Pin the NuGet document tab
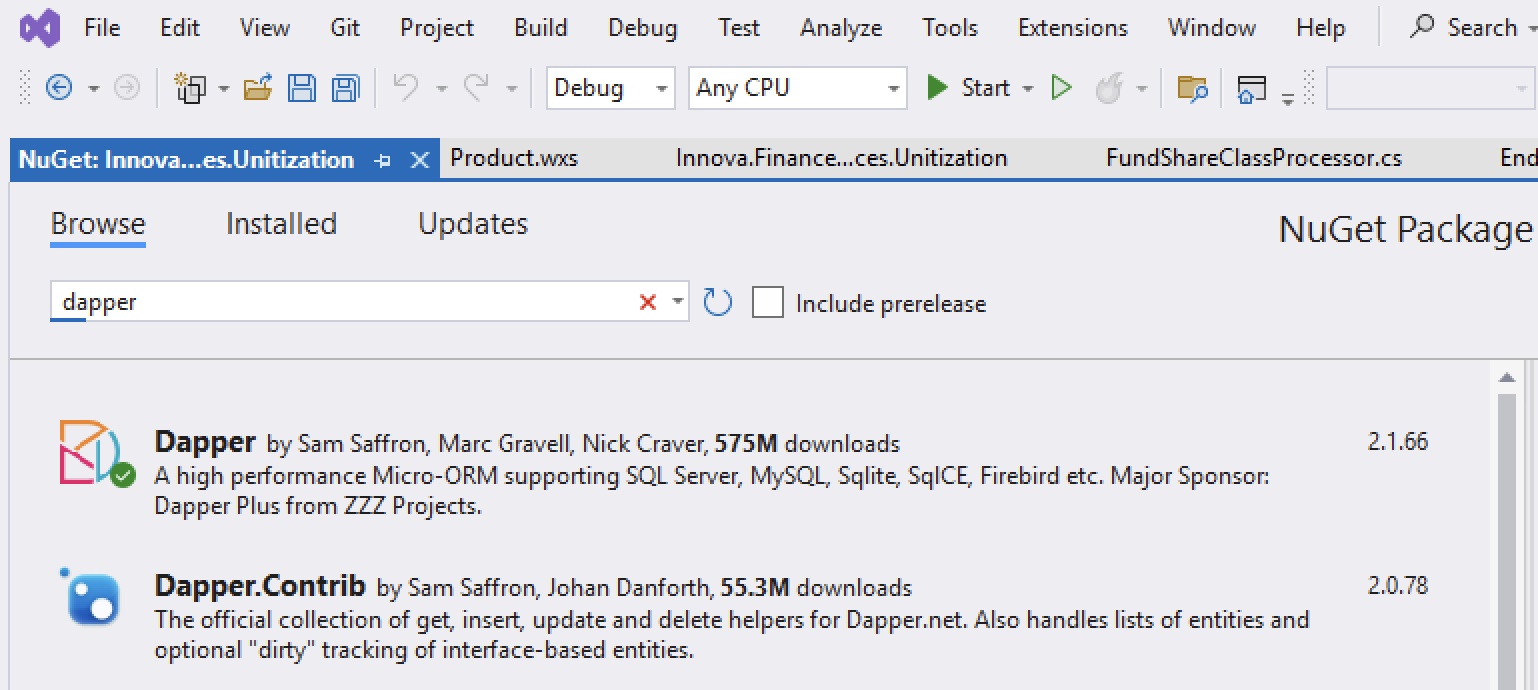 (382, 160)
